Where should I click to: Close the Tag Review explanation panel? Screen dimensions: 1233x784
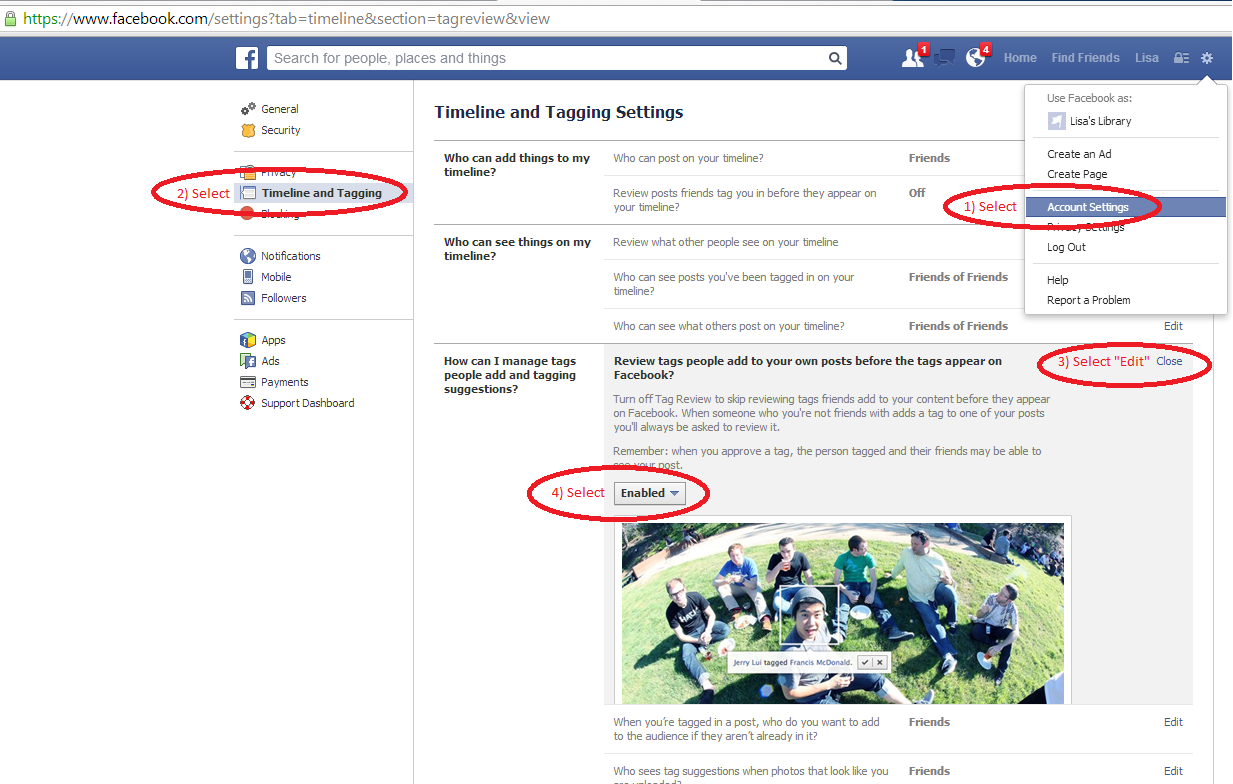click(1168, 361)
